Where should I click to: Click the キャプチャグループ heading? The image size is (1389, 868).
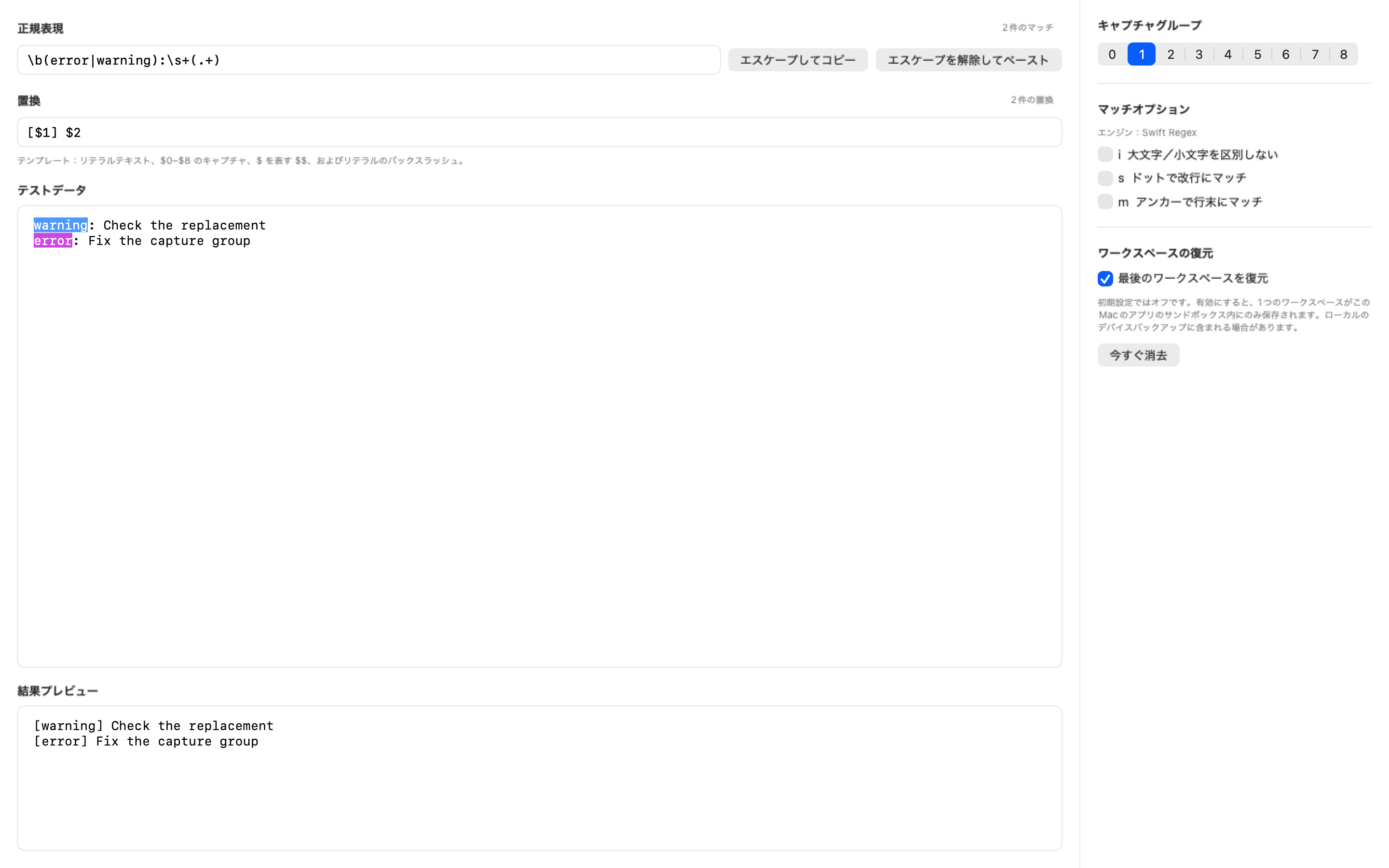pos(1149,25)
